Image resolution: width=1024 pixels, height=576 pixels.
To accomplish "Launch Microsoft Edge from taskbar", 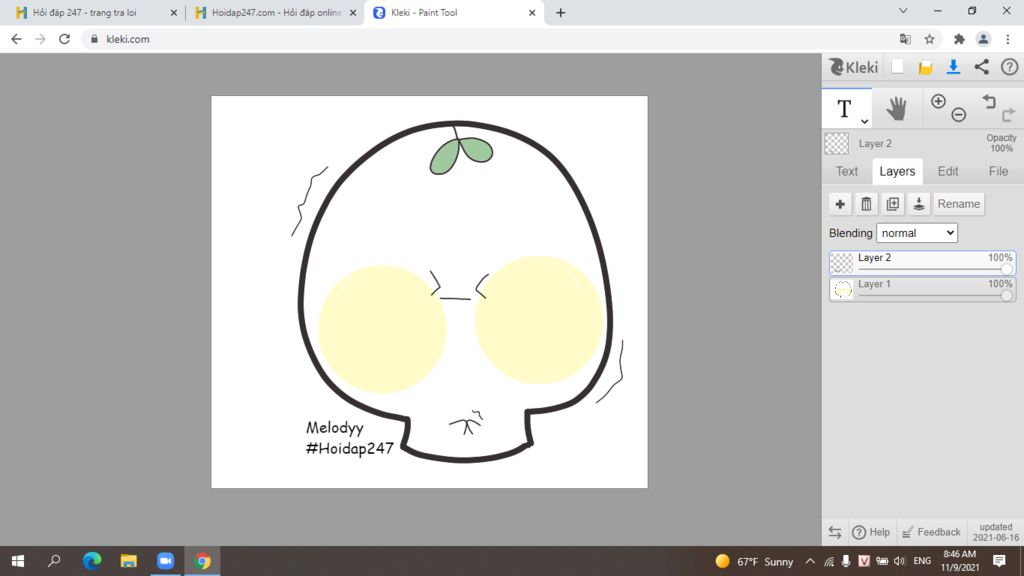I will pyautogui.click(x=92, y=561).
